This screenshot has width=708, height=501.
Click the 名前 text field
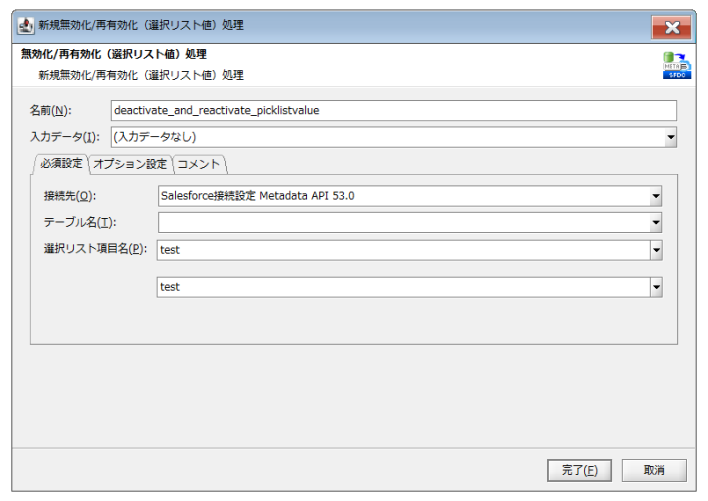(x=393, y=110)
